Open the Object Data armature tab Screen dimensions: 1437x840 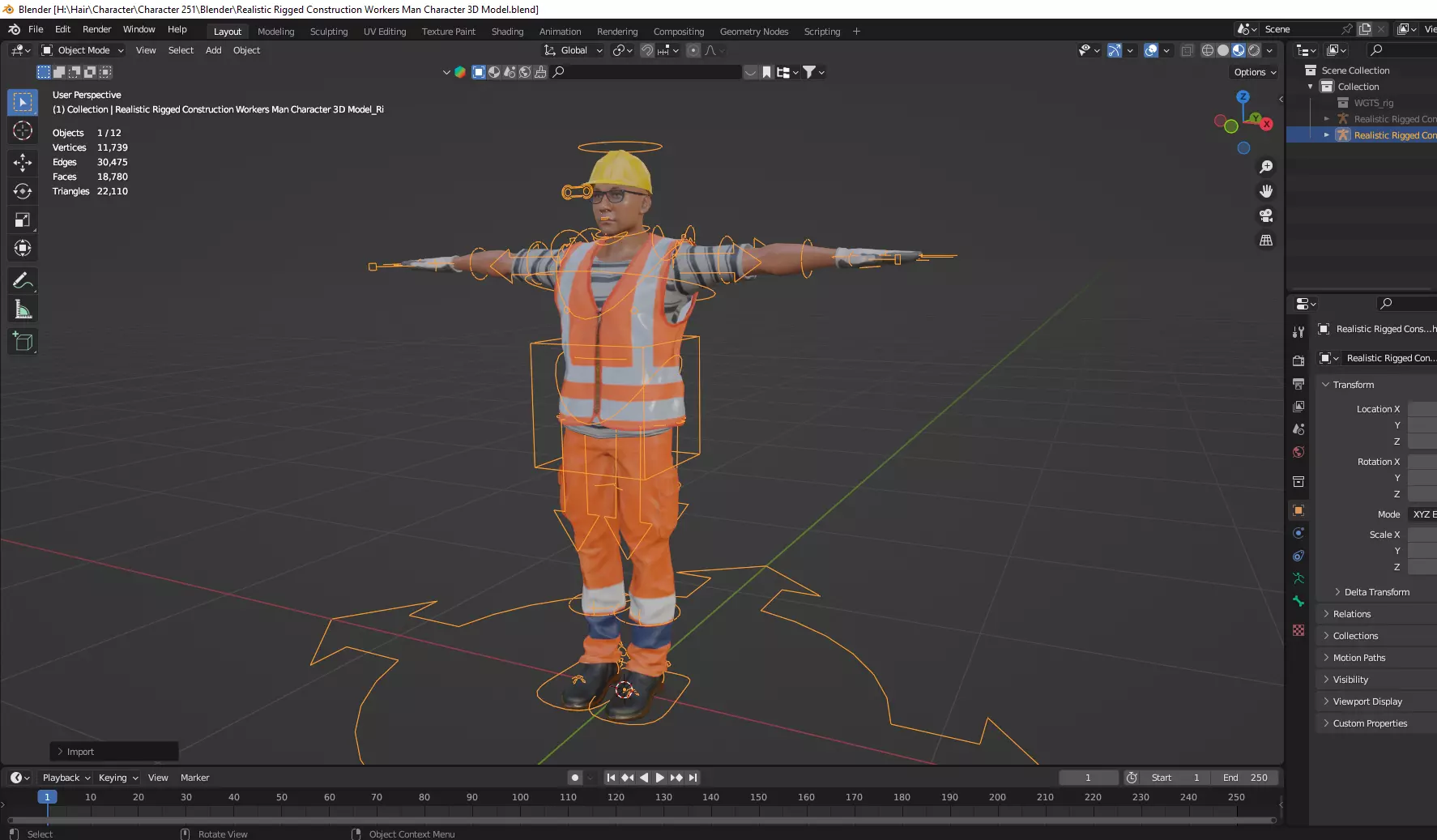click(1298, 578)
